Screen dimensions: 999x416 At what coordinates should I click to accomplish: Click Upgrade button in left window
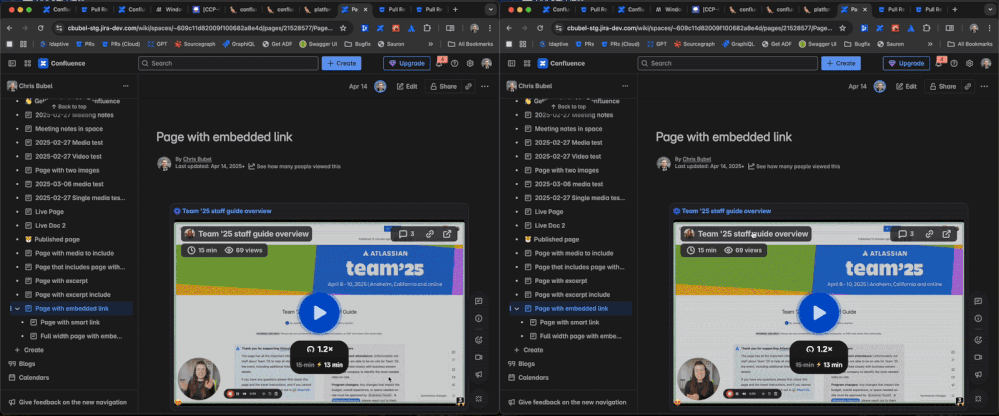pos(406,63)
